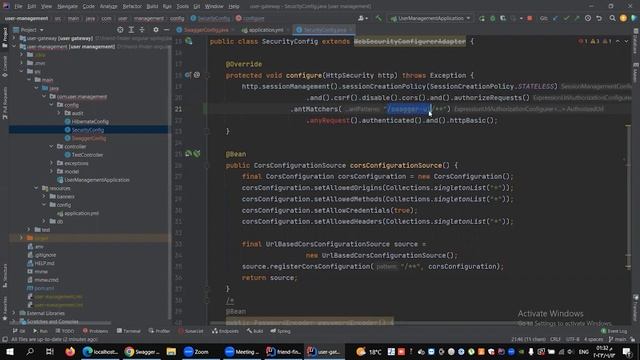This screenshot has height=360, width=640.
Task: Open the TODO tool window
Action: coord(64,331)
